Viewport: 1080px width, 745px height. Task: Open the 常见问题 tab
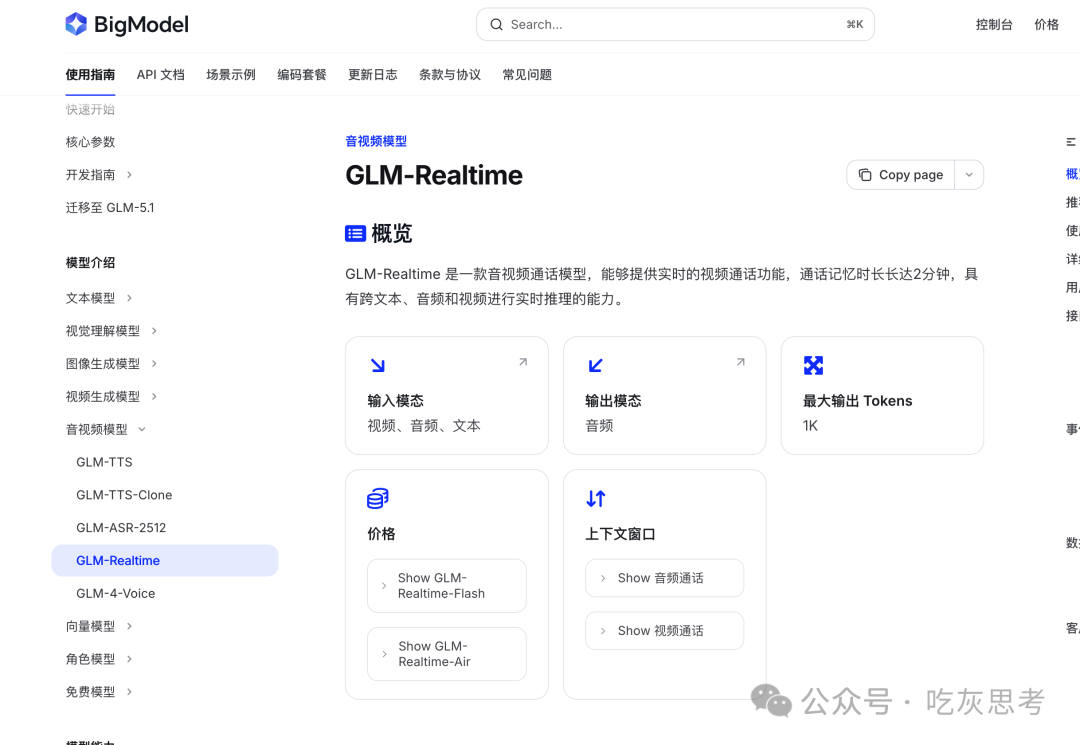[x=527, y=74]
